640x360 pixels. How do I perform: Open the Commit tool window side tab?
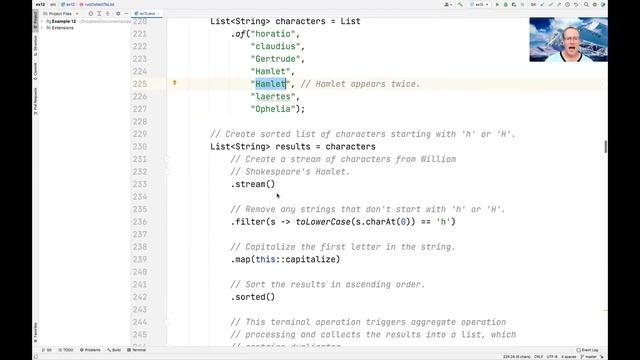click(36, 71)
